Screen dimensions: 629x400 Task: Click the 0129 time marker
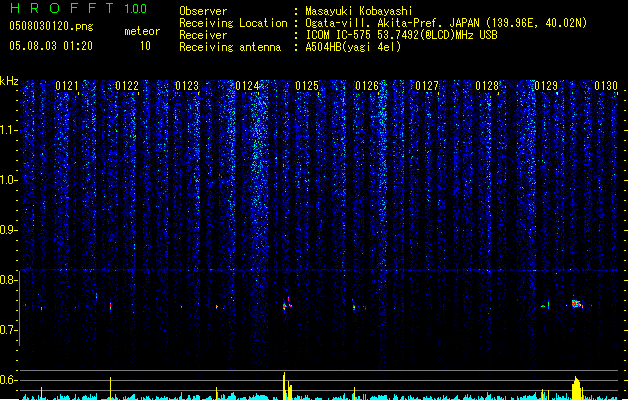[546, 86]
